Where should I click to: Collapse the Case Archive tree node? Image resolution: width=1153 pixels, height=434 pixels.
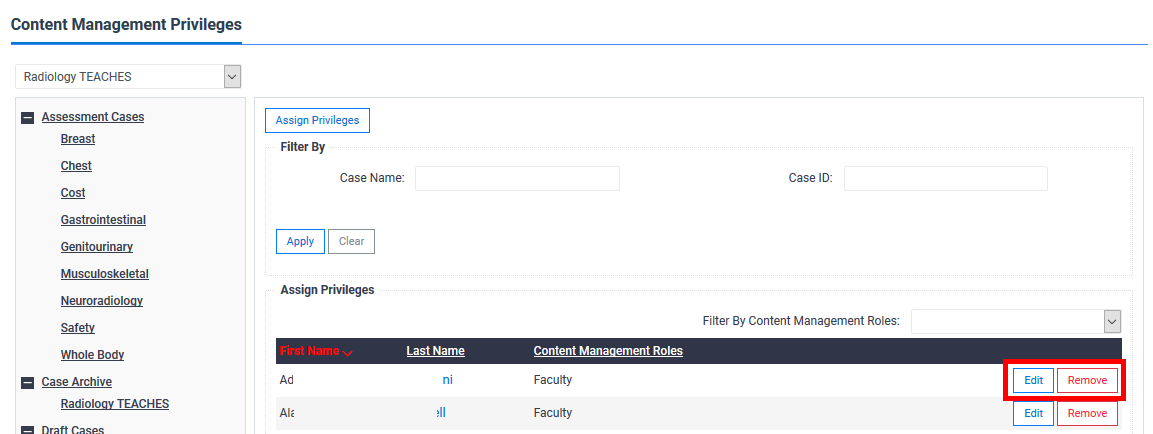pyautogui.click(x=28, y=383)
